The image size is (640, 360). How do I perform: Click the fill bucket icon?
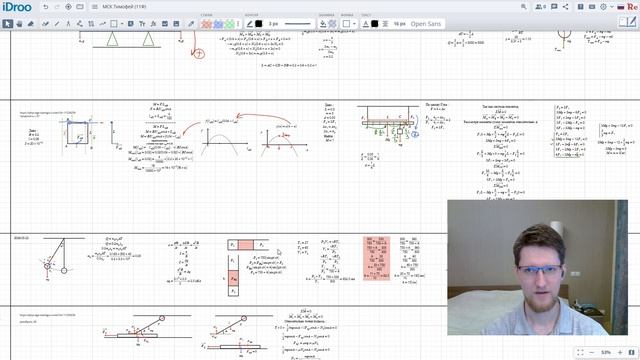323,24
